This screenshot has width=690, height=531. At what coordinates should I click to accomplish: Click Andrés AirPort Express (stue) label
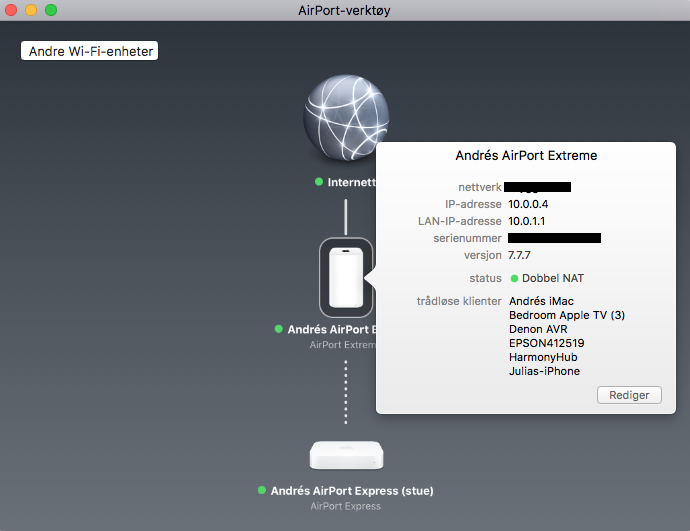pos(352,491)
